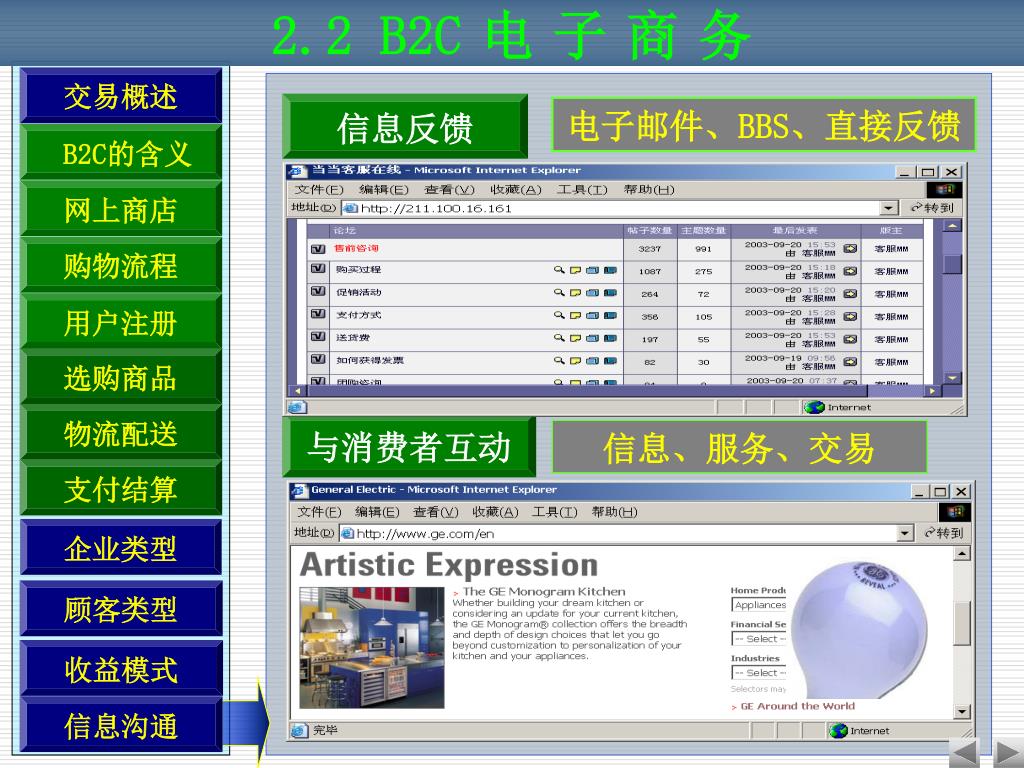Open The GE Monogram Kitchen link
The width and height of the screenshot is (1024, 768).
[x=544, y=592]
